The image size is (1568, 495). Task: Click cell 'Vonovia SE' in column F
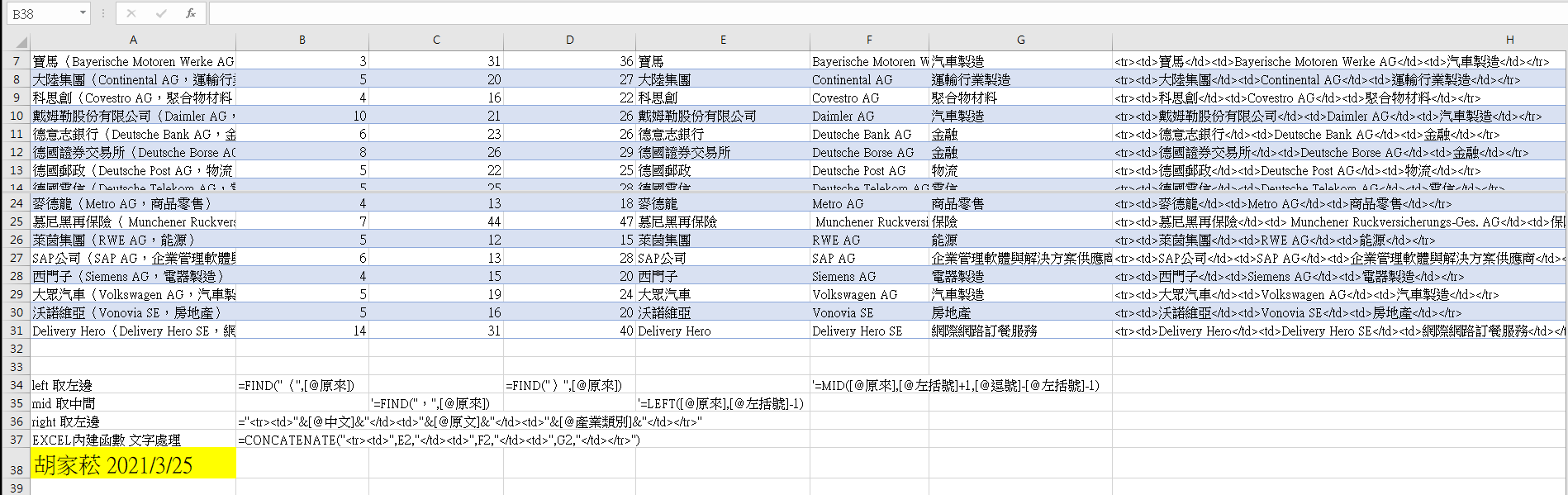point(869,312)
